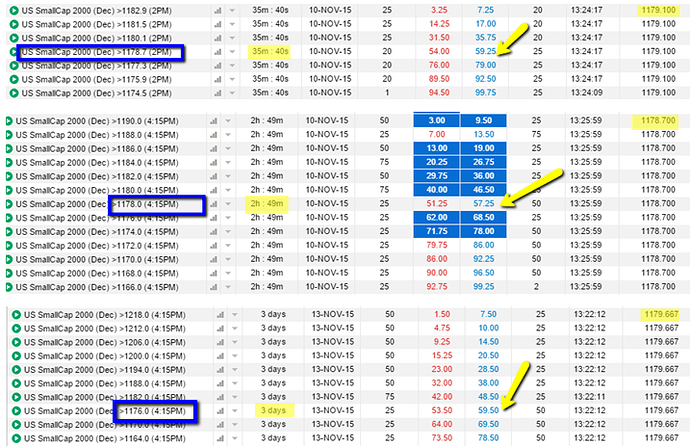Expand dropdown arrow on >1188.0 (4:15PM) 10-NOV row
This screenshot has height=446, width=690.
(228, 135)
